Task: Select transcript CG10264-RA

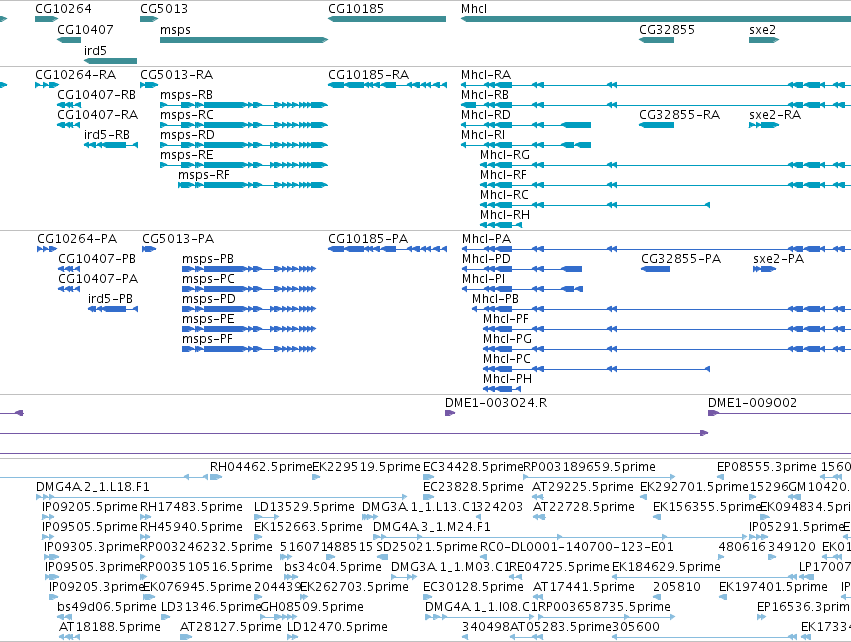Action: tap(47, 85)
